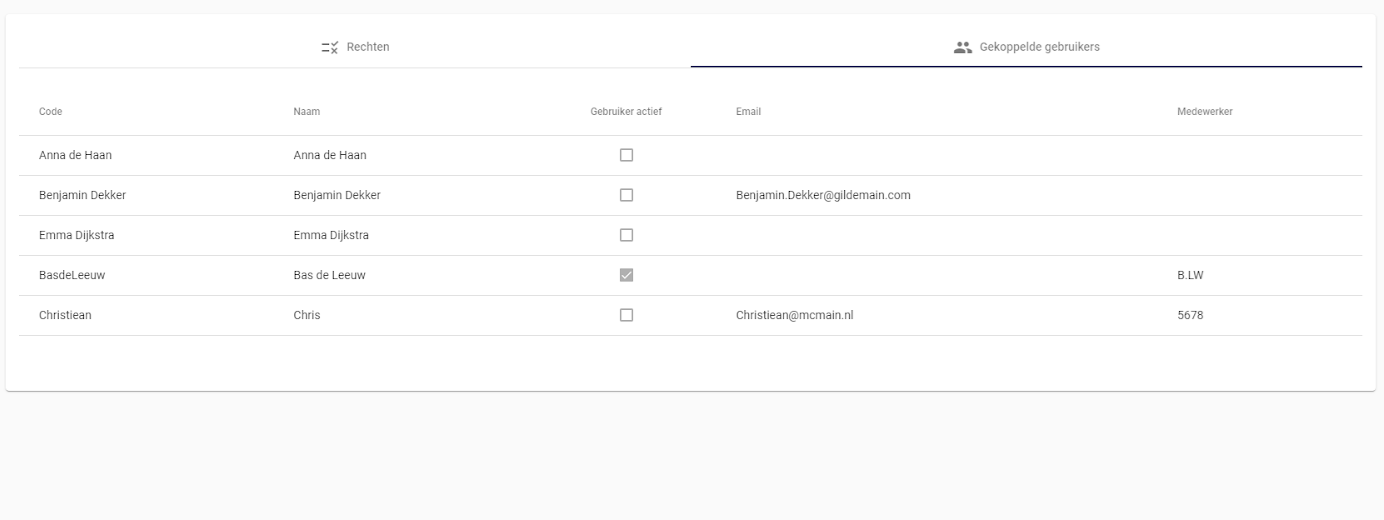This screenshot has height=520, width=1384.
Task: Click the Gebruiker actief column header
Action: pos(626,112)
